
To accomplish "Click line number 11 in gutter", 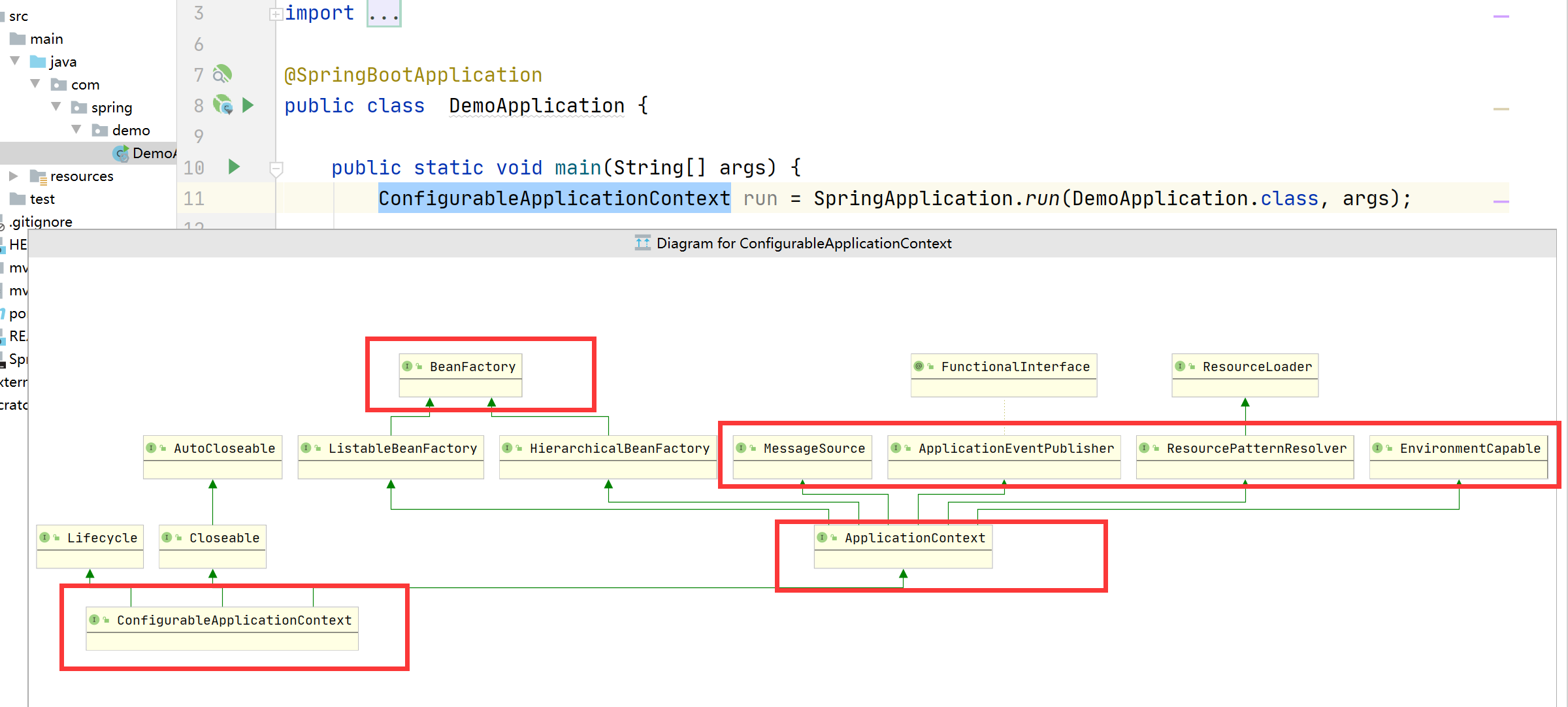I will coord(193,199).
